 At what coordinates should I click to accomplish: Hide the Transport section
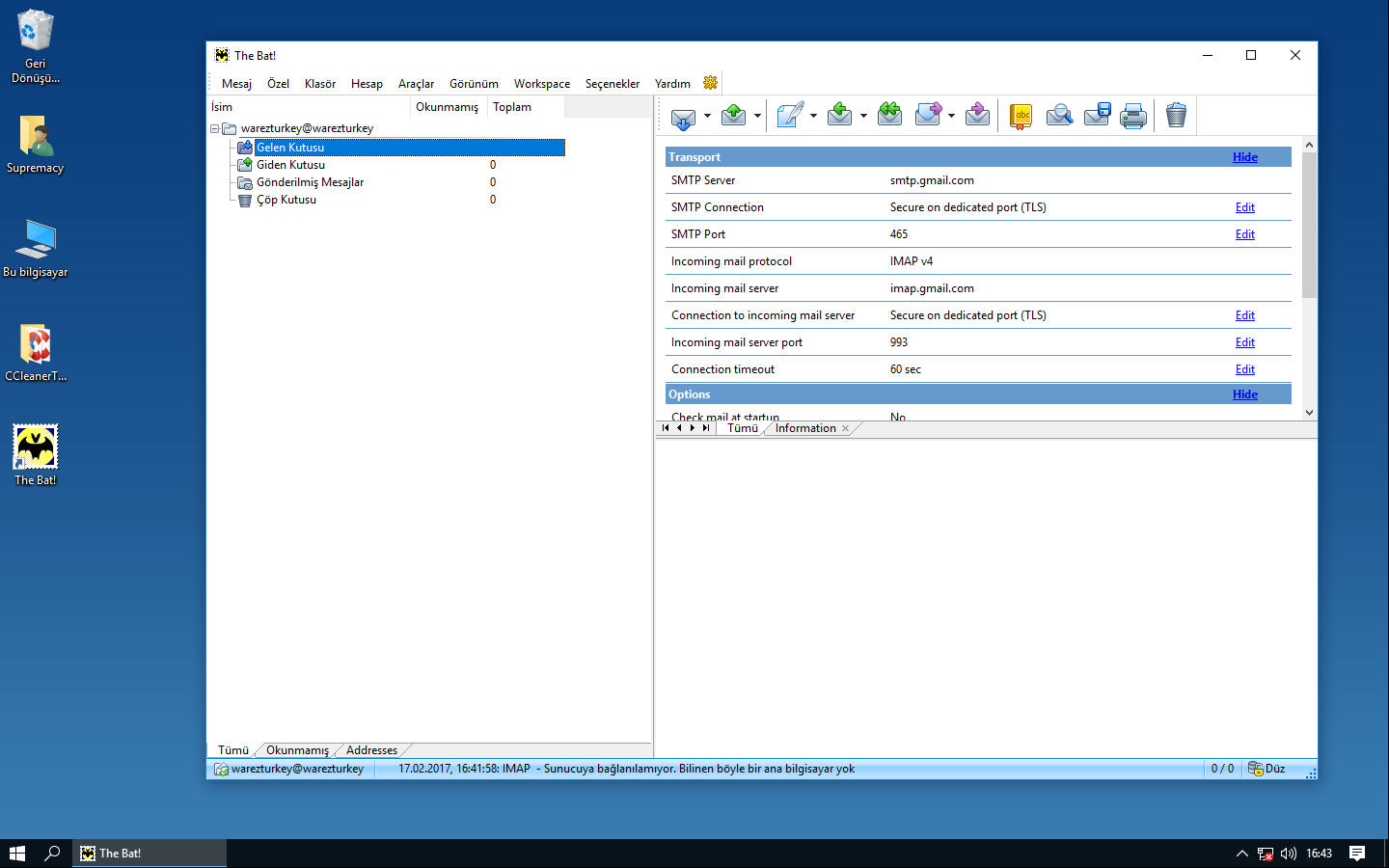(x=1245, y=157)
